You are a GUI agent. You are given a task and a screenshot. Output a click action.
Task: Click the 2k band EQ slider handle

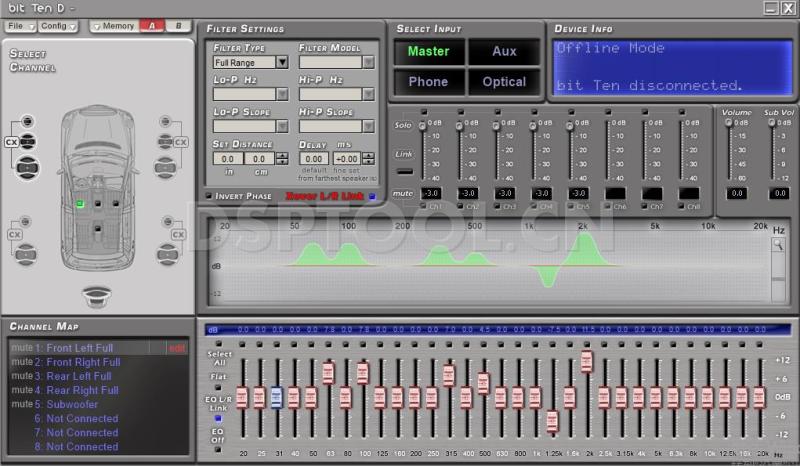tap(587, 361)
